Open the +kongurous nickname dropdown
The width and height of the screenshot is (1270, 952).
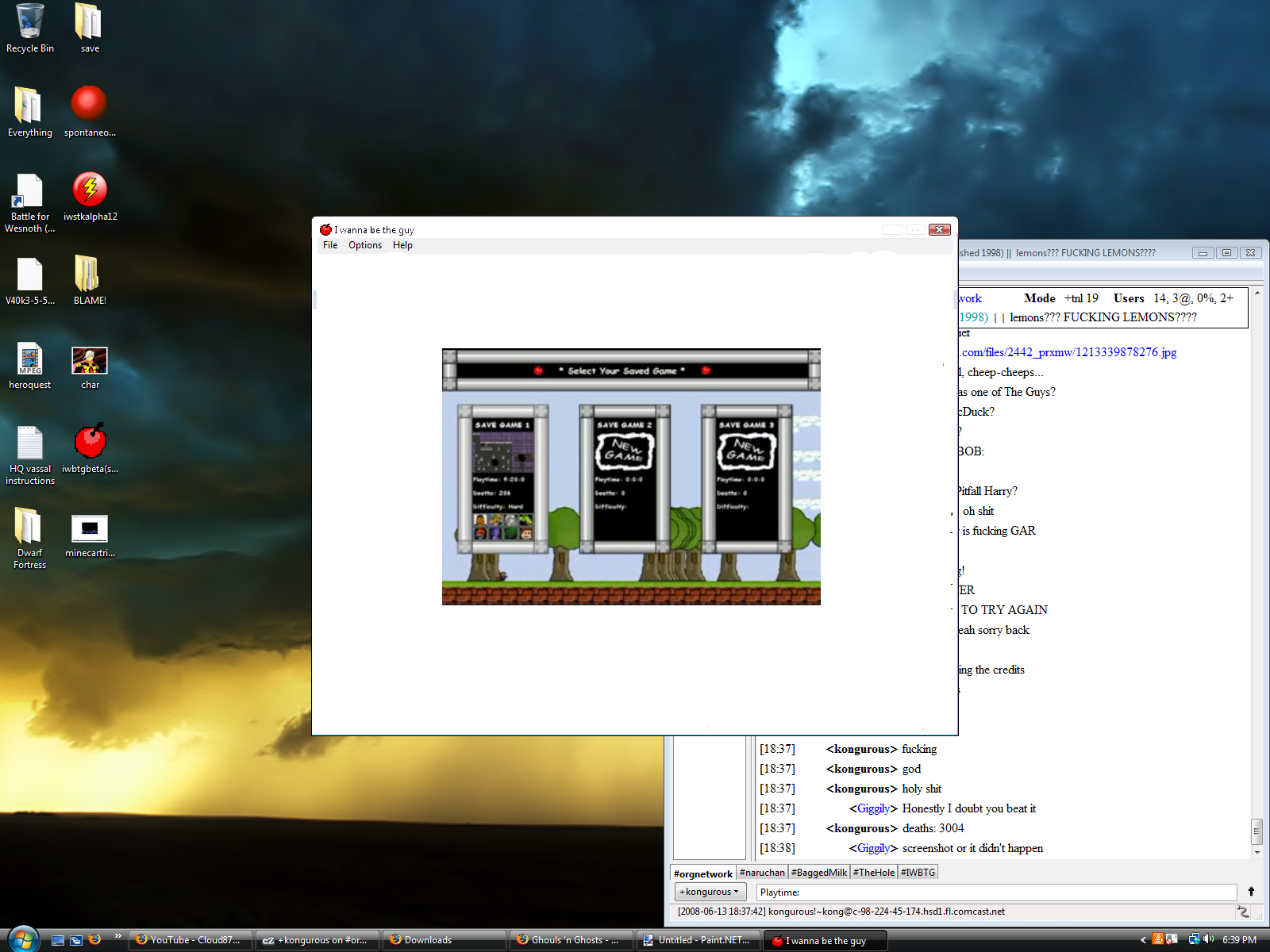click(x=710, y=892)
